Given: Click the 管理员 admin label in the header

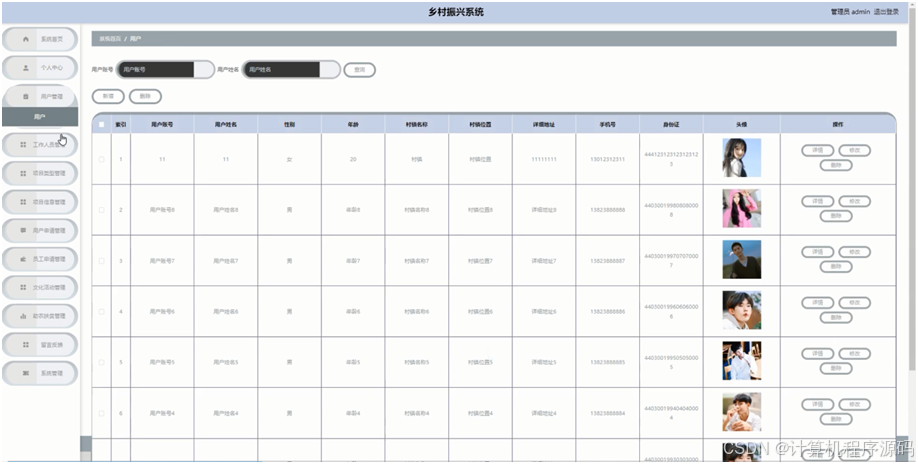Looking at the screenshot, I should 850,12.
